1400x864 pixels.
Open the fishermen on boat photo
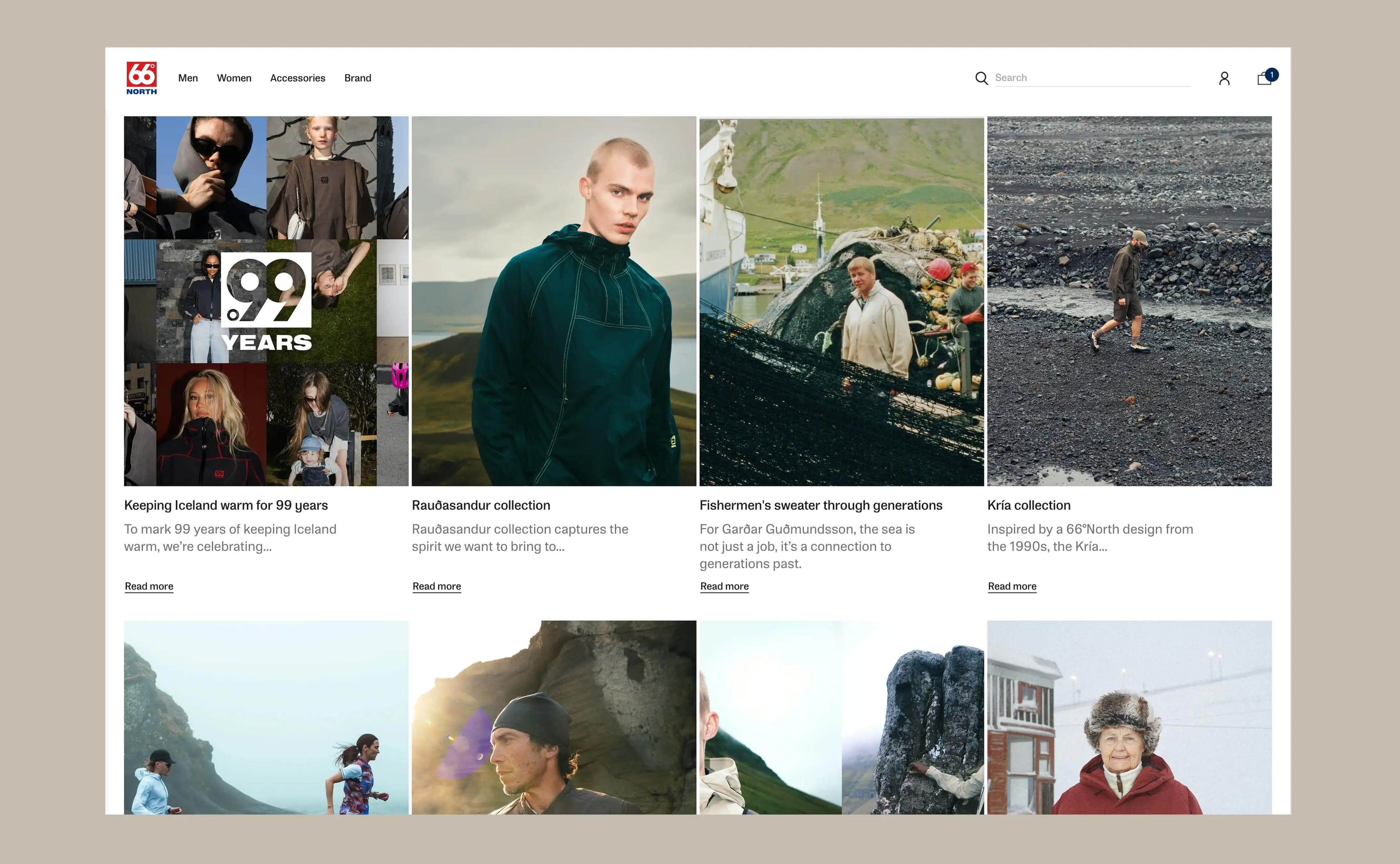pos(841,301)
